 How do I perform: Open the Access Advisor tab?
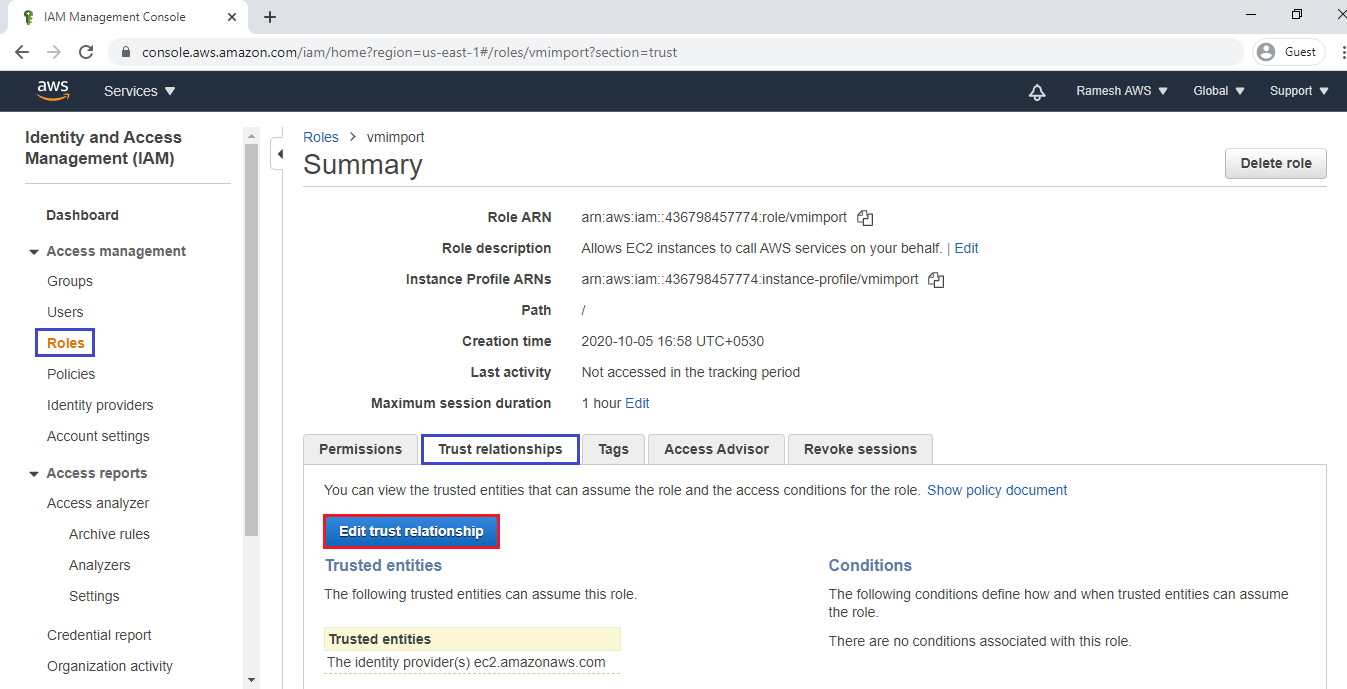pyautogui.click(x=716, y=449)
